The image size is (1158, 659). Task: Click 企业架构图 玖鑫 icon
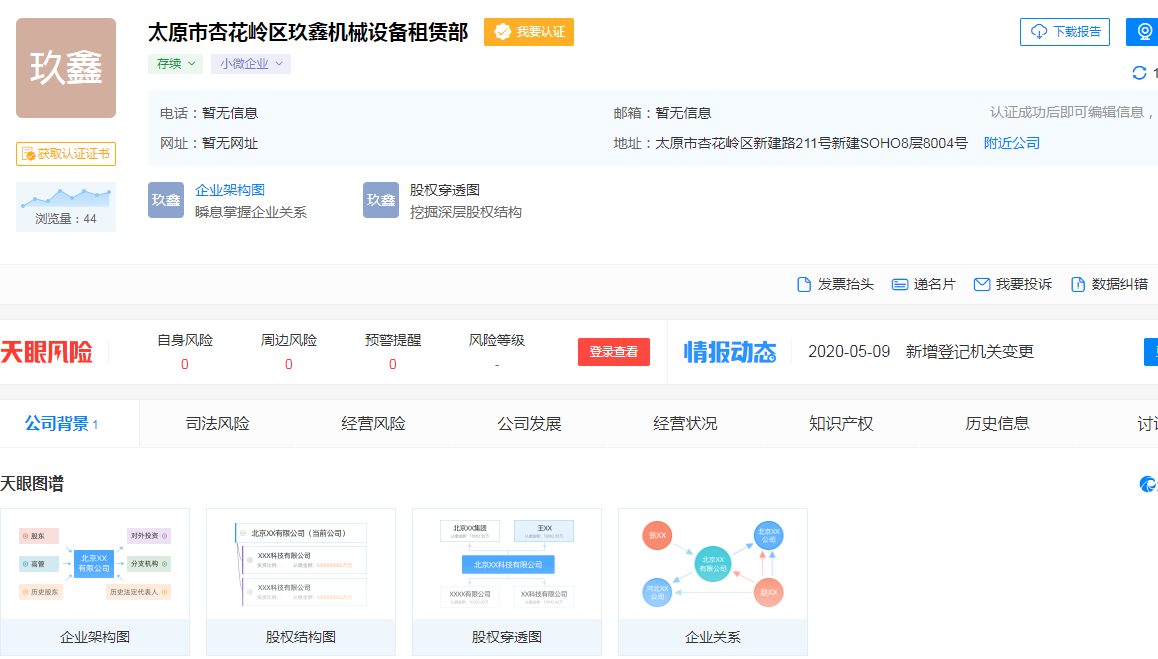click(166, 200)
